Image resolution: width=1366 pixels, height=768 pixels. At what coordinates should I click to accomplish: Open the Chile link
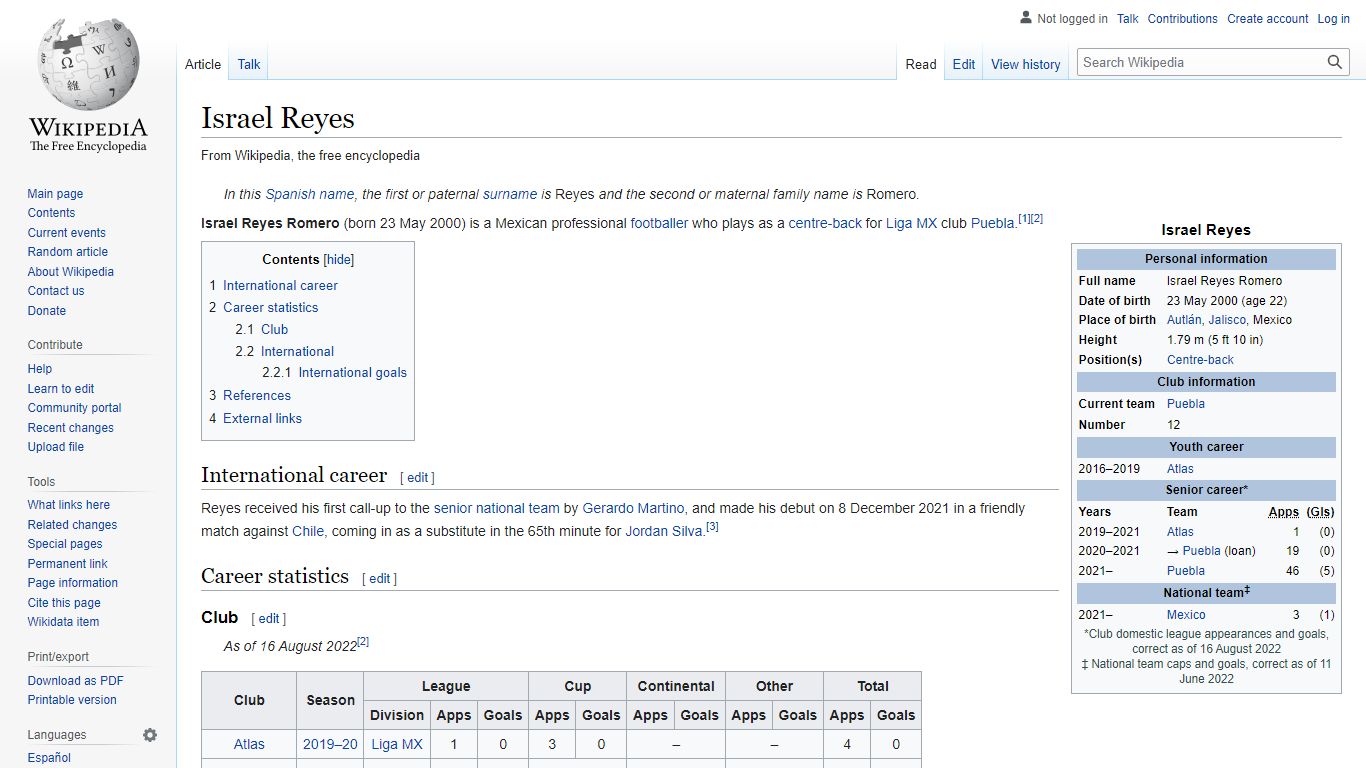308,532
